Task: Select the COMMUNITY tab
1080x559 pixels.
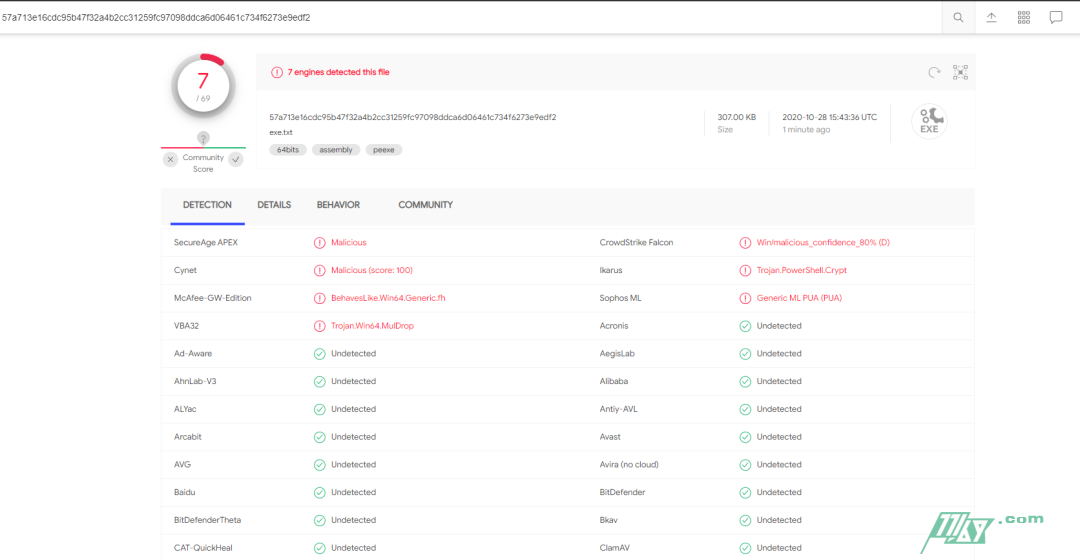Action: pyautogui.click(x=425, y=205)
